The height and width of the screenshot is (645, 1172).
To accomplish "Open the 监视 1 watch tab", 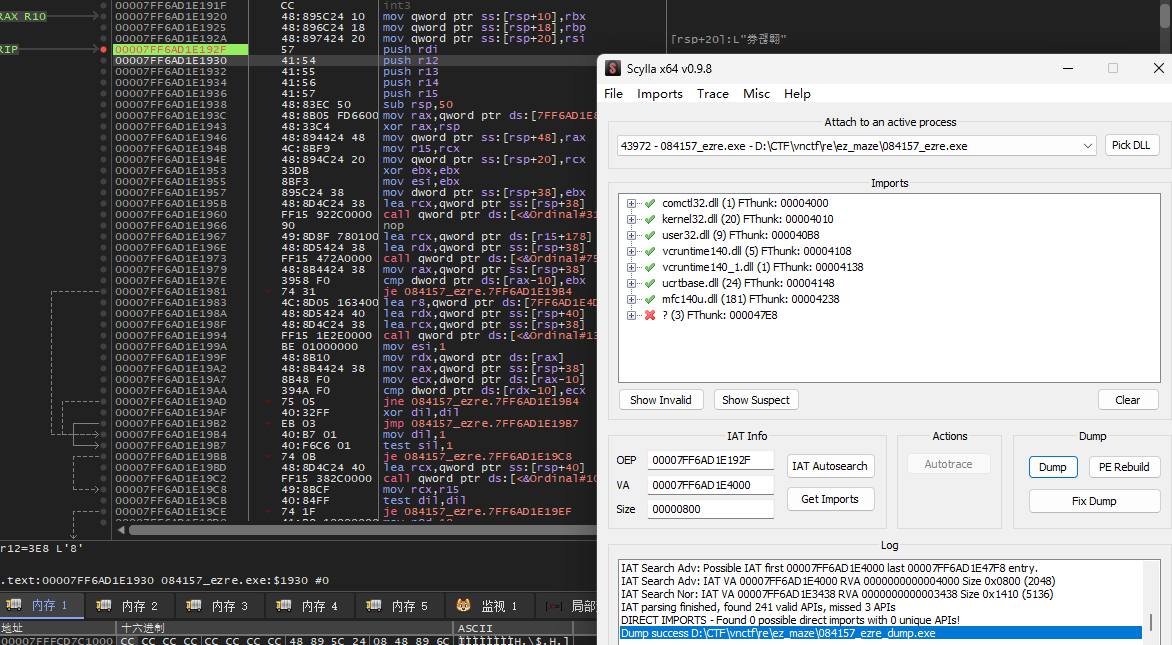I will [x=487, y=606].
